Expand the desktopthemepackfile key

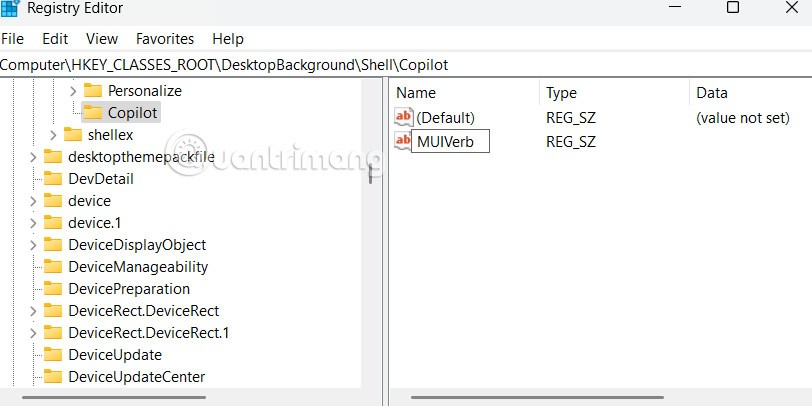pyautogui.click(x=33, y=157)
